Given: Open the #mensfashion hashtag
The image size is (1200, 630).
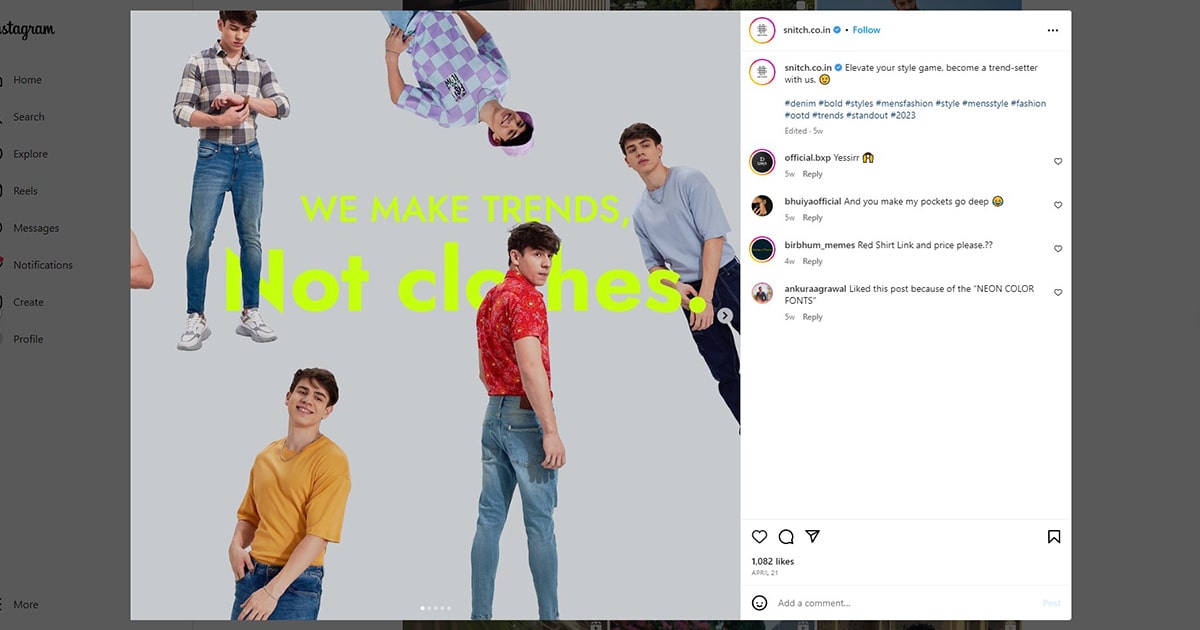Looking at the screenshot, I should pyautogui.click(x=903, y=103).
